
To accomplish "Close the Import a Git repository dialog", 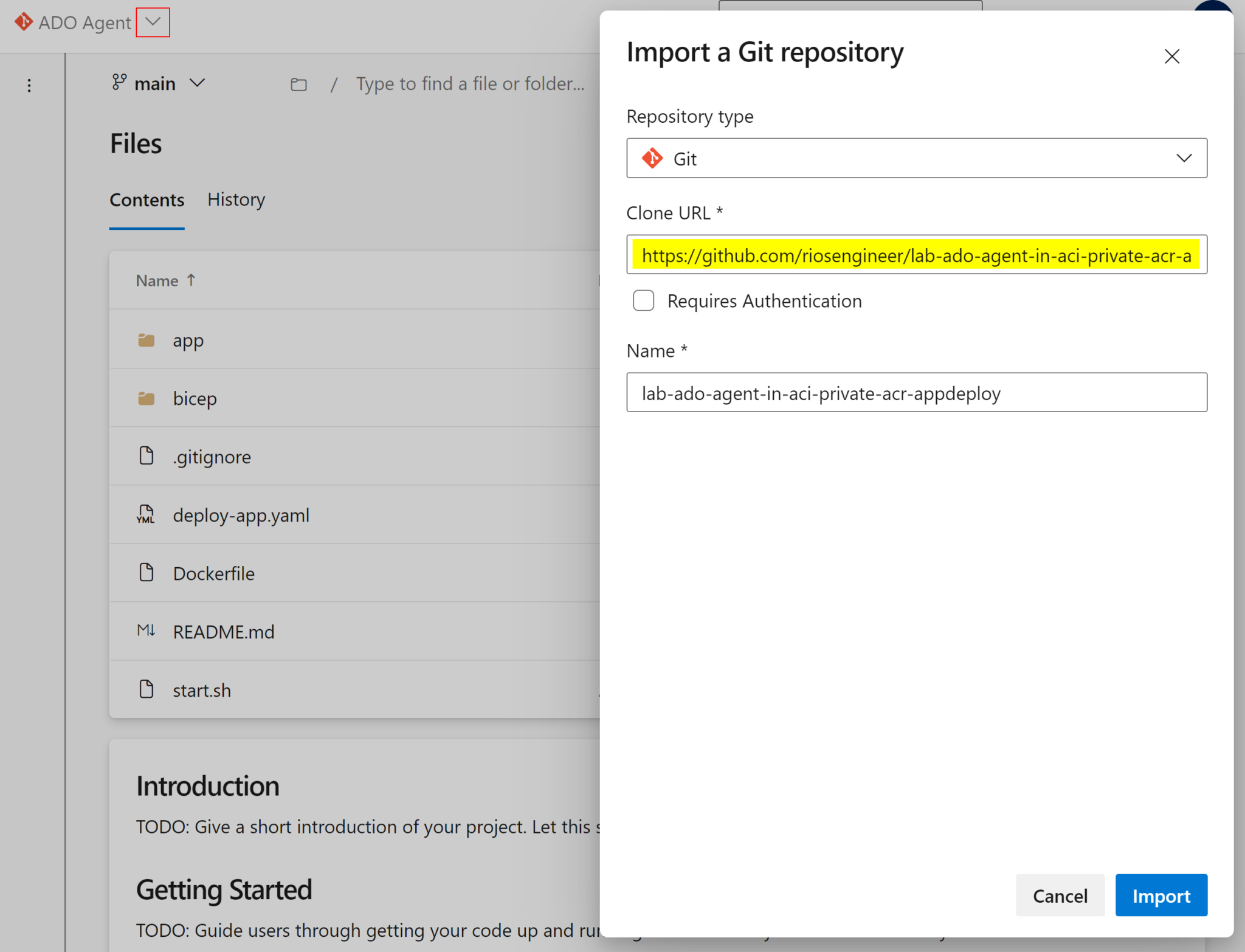I will [1171, 56].
